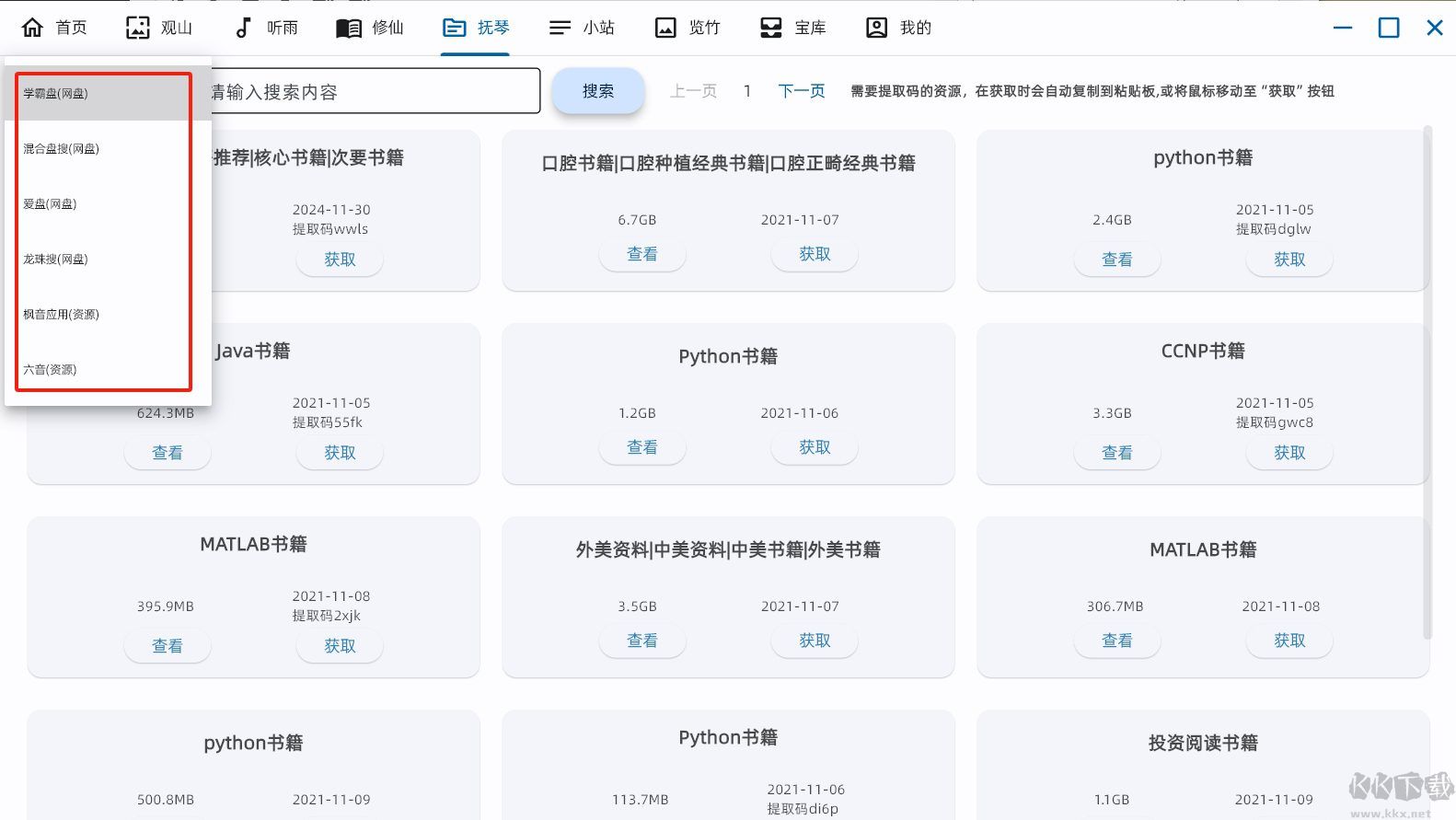Click the 提取码55fk text
The width and height of the screenshot is (1456, 820).
point(328,422)
